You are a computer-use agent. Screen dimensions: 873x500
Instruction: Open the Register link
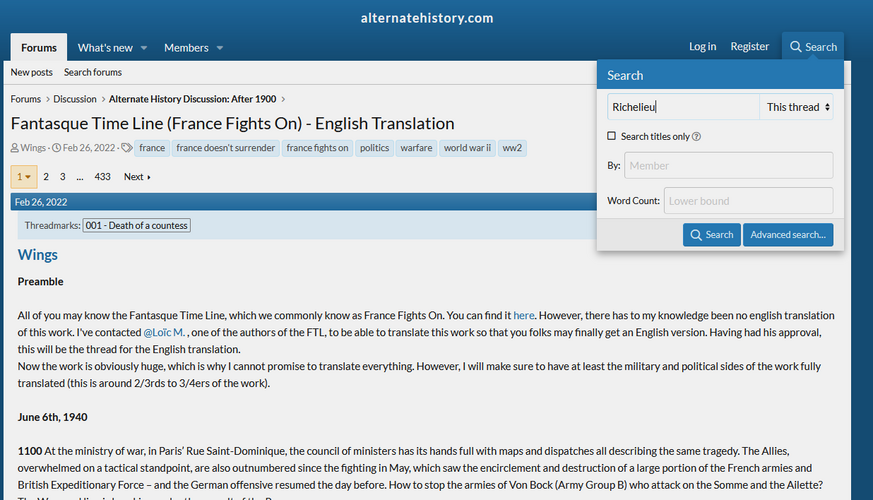[749, 46]
